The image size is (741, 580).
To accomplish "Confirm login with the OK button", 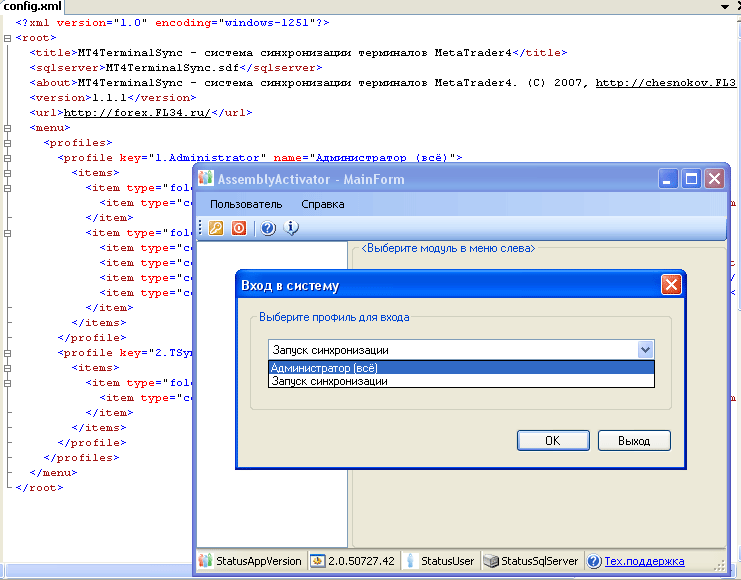I will [x=553, y=441].
